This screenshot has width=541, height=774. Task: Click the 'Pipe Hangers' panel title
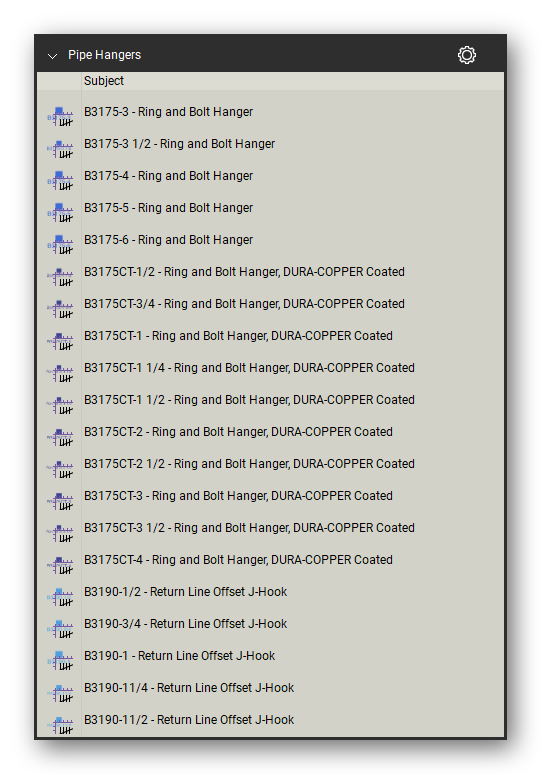[105, 55]
